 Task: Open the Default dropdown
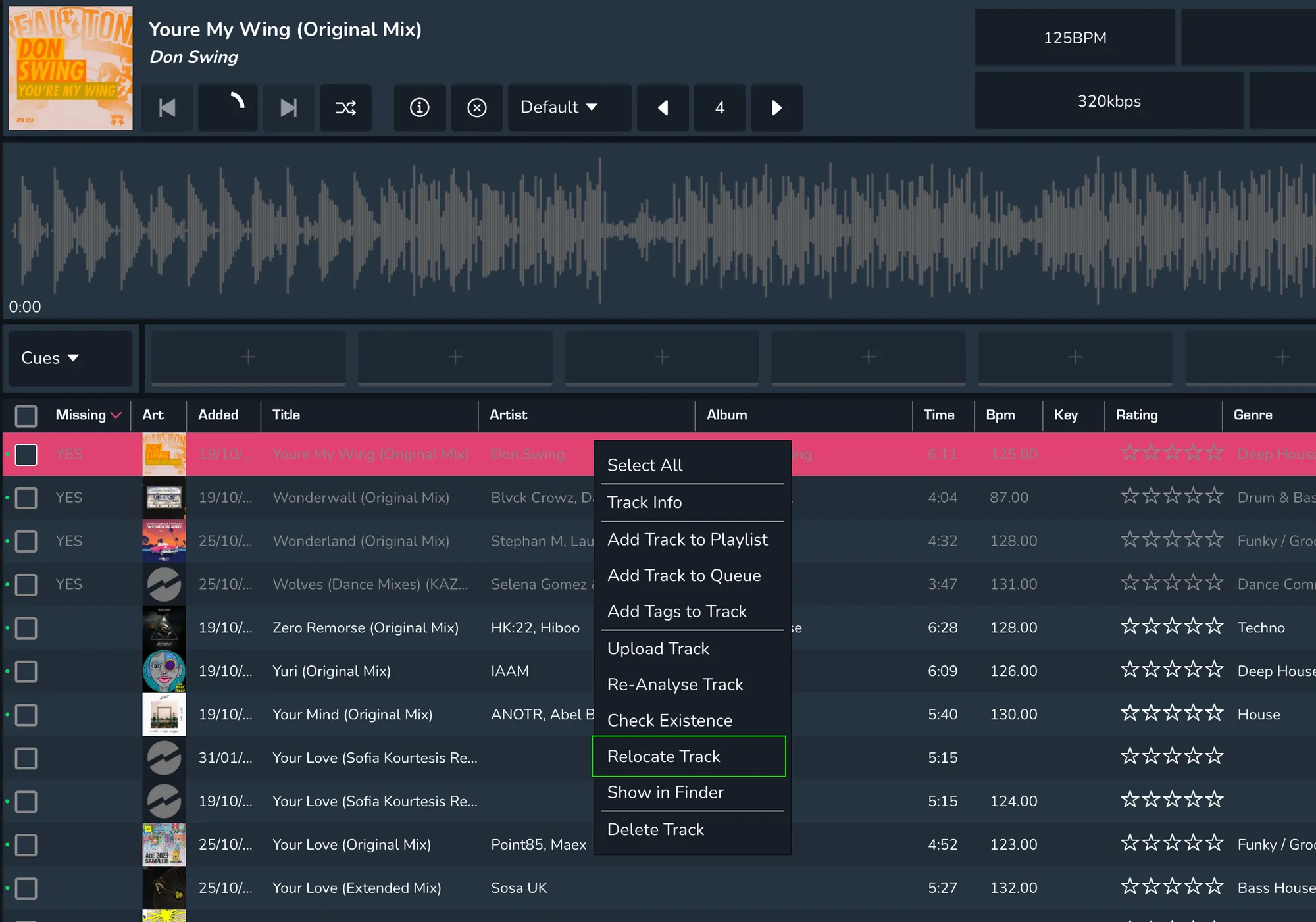tap(559, 107)
